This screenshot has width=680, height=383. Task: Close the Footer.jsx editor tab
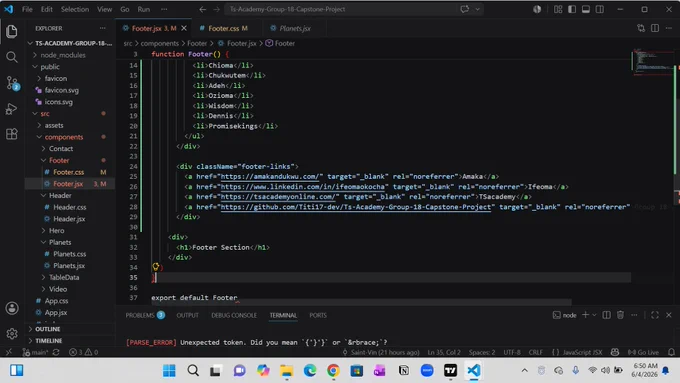(x=184, y=28)
